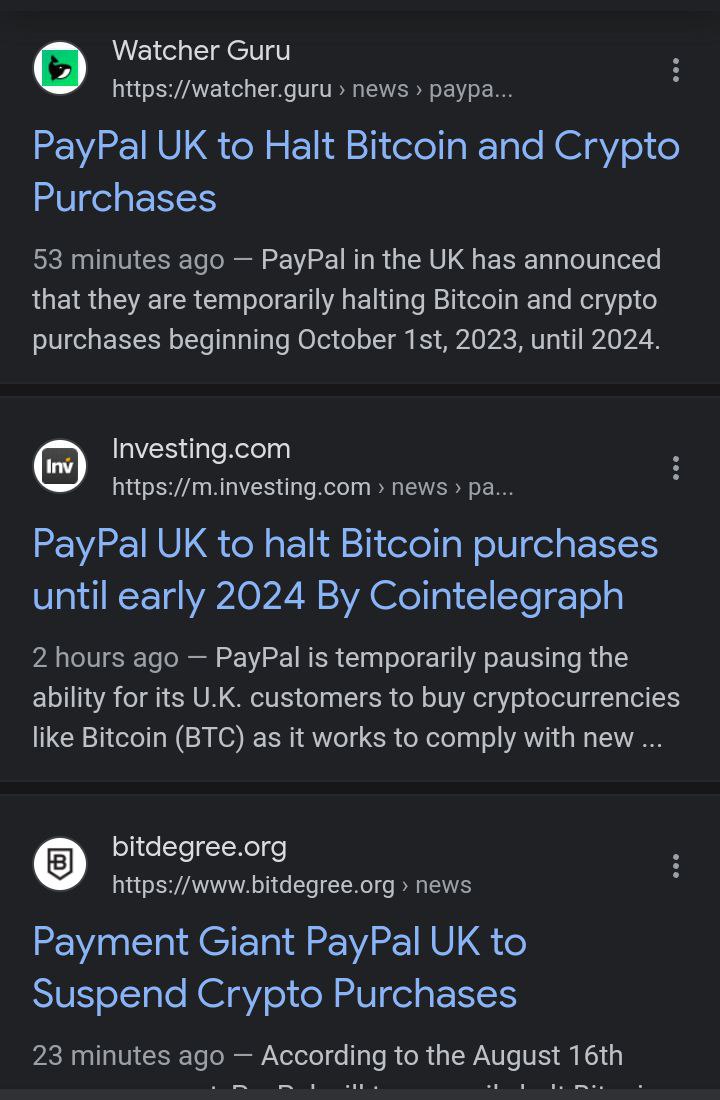The height and width of the screenshot is (1100, 720).
Task: Open three-dot menu for Investing.com result
Action: pyautogui.click(x=675, y=468)
